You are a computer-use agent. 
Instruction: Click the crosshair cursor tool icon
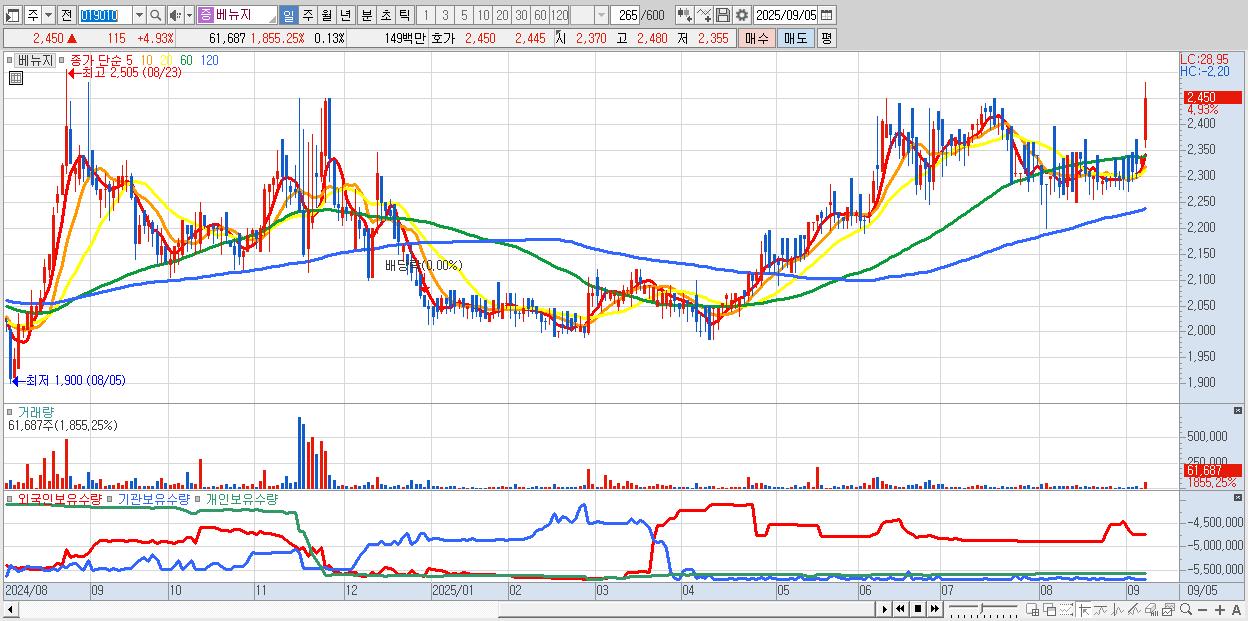(1084, 609)
